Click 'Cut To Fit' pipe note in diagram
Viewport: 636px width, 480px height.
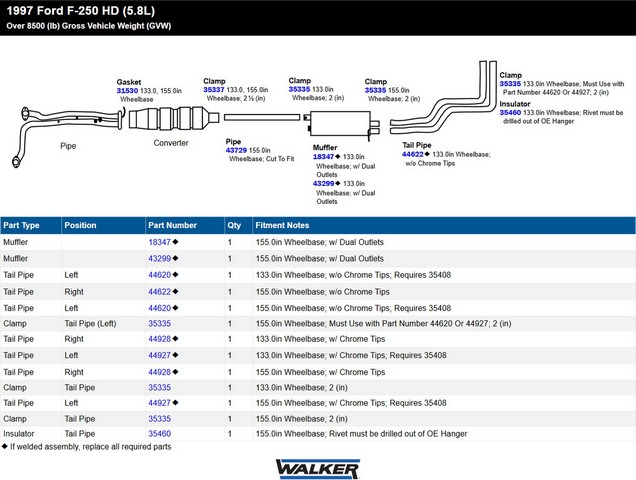280,159
